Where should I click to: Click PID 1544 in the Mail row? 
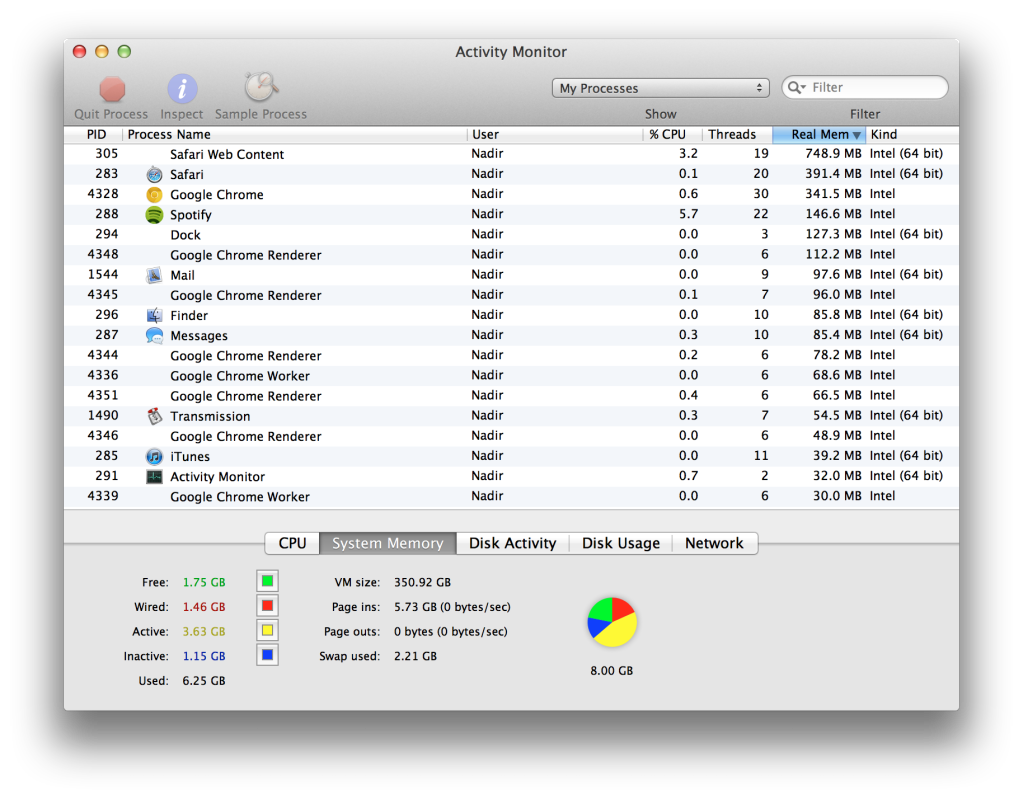click(x=103, y=275)
